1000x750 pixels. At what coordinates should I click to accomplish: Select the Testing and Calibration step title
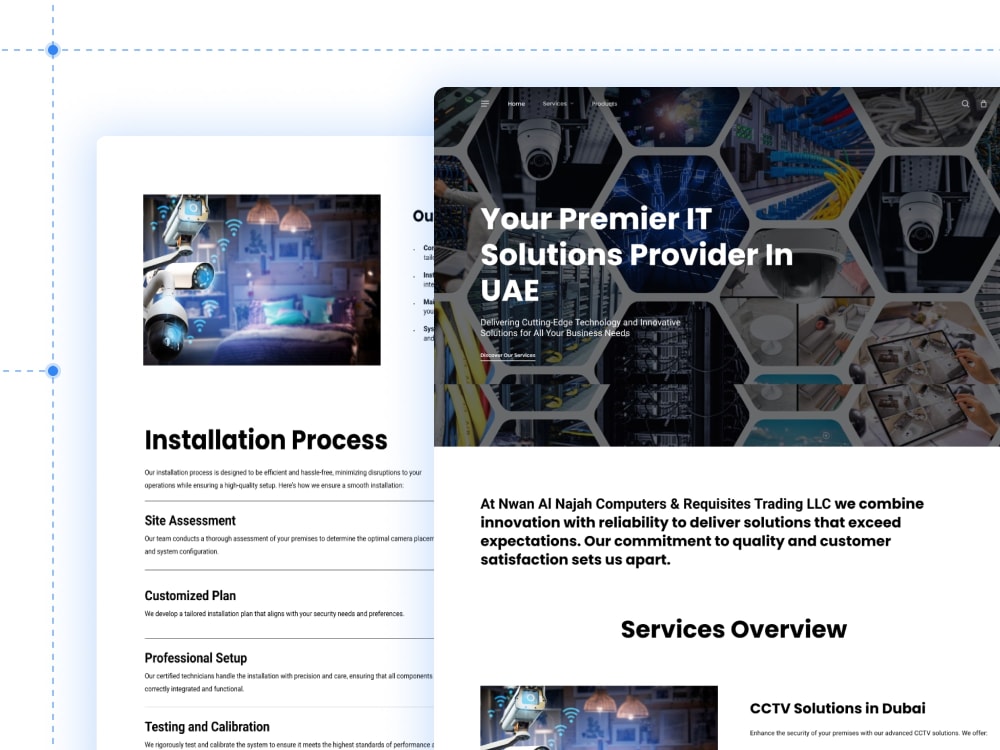[207, 726]
